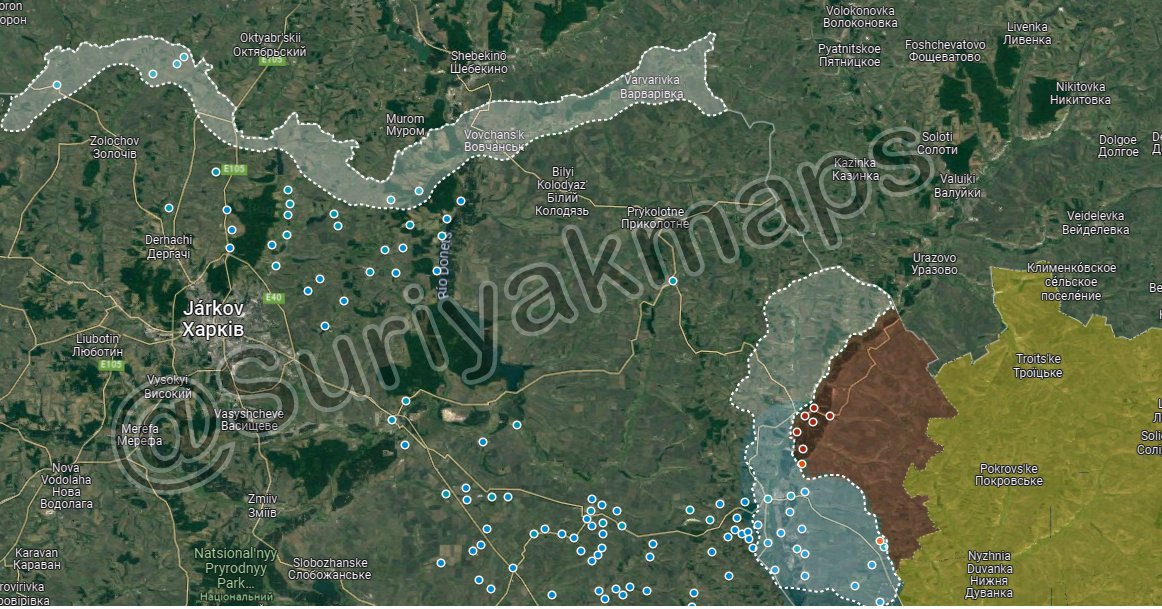This screenshot has width=1162, height=609.
Task: Click the Dolgoe Долгое label
Action: (x=1118, y=145)
